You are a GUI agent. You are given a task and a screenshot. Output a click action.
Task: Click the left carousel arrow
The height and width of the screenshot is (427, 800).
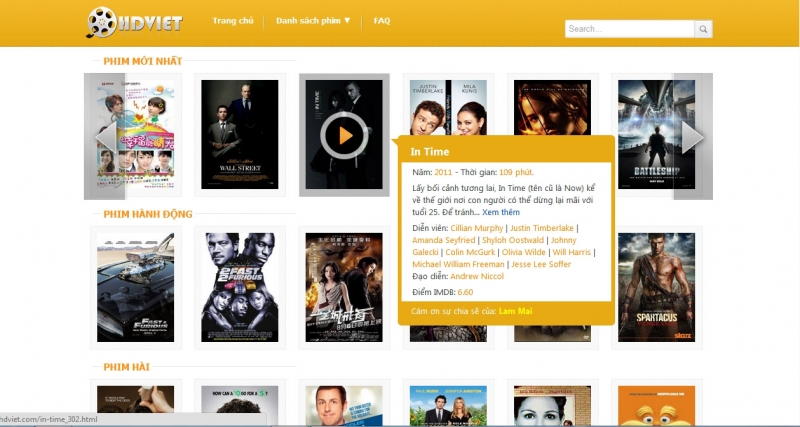(104, 136)
